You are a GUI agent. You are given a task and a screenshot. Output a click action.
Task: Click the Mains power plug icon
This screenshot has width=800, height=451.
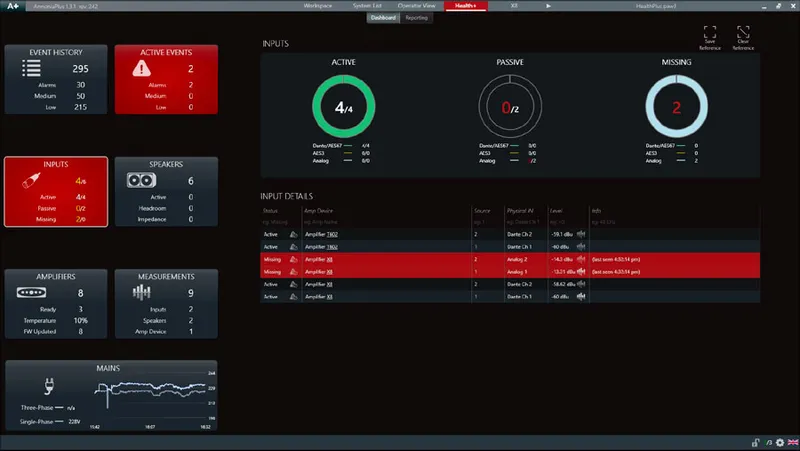pyautogui.click(x=48, y=386)
